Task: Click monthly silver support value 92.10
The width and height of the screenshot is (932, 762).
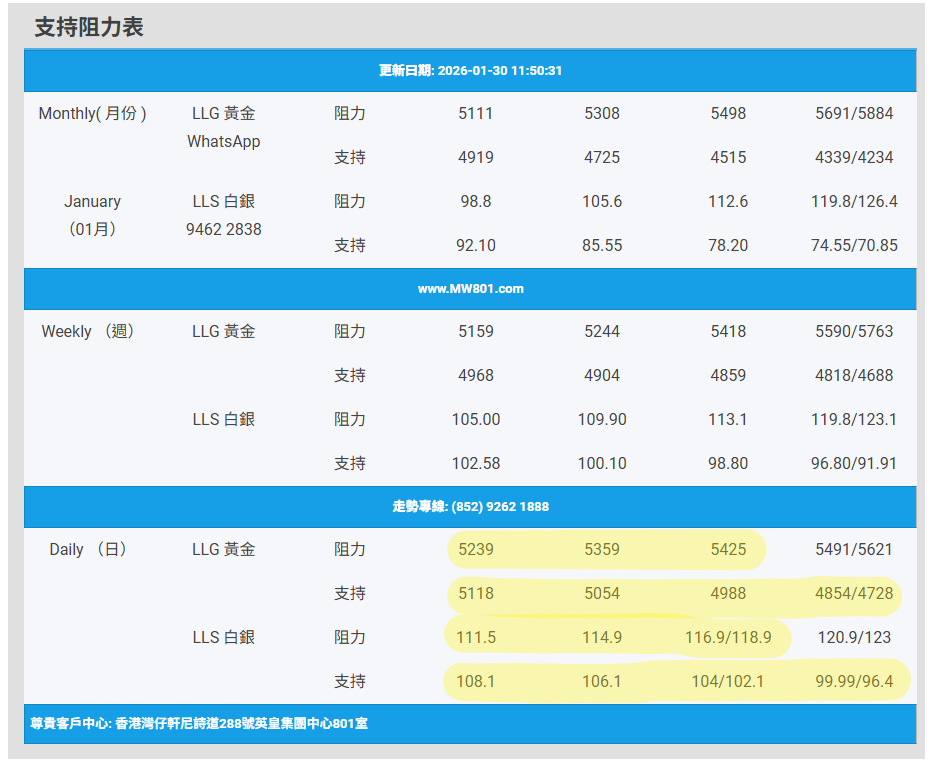Action: pos(476,246)
